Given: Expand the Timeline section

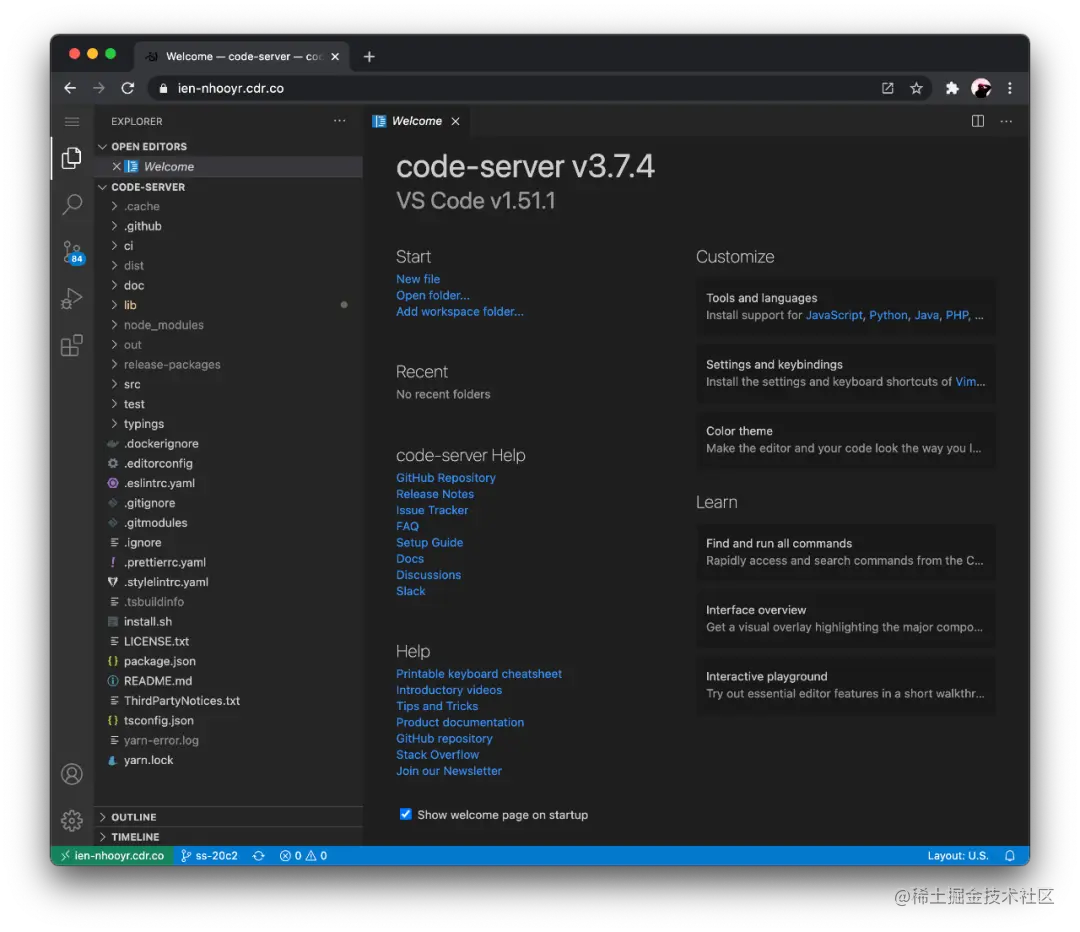Looking at the screenshot, I should [x=229, y=837].
